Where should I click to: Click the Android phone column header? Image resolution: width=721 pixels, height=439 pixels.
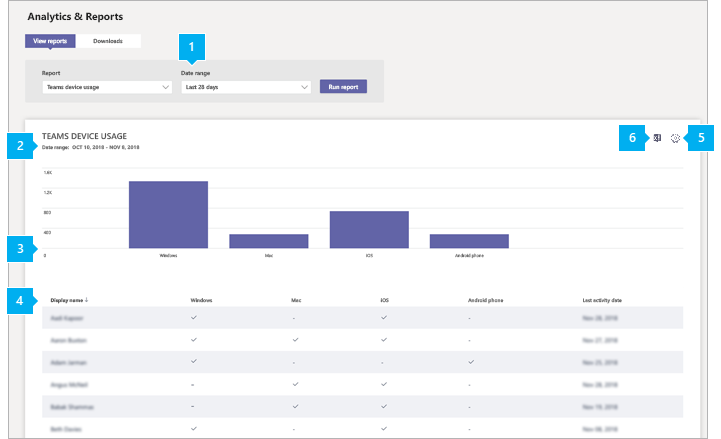[x=486, y=300]
